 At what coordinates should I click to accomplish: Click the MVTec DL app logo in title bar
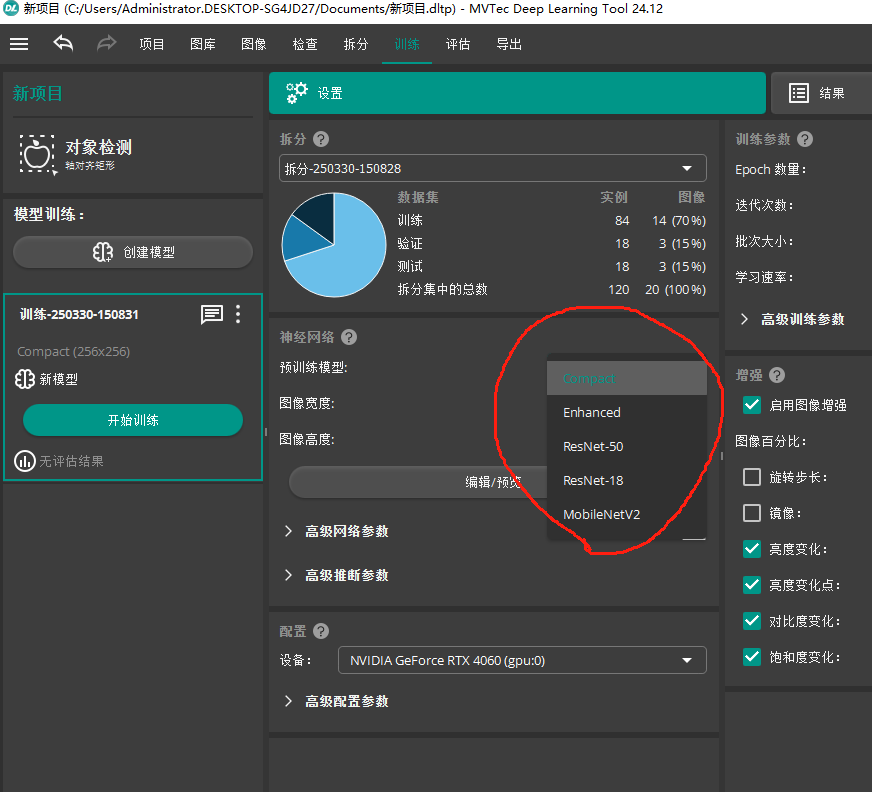[11, 9]
